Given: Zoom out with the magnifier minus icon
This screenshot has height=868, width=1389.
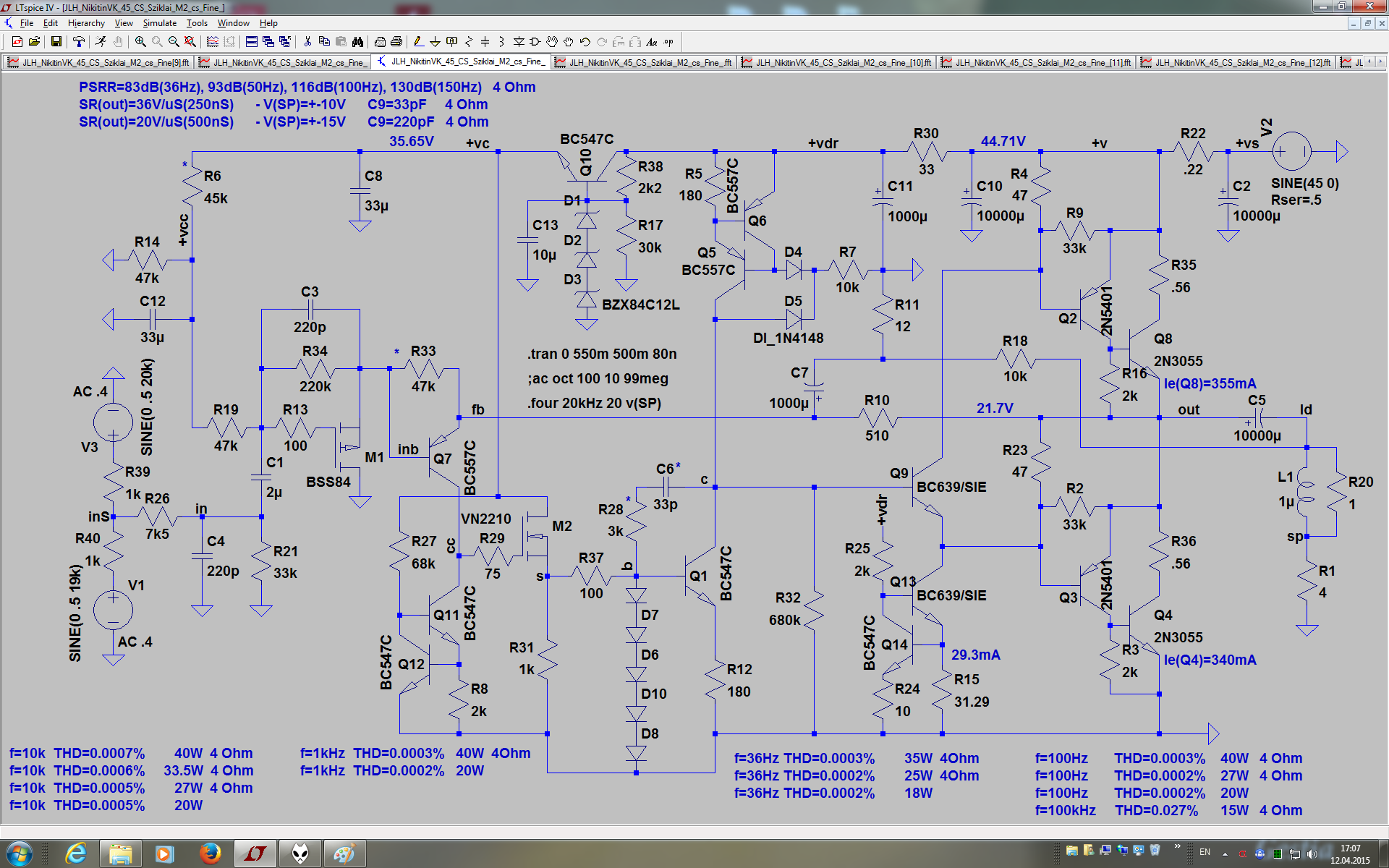Looking at the screenshot, I should pyautogui.click(x=174, y=42).
